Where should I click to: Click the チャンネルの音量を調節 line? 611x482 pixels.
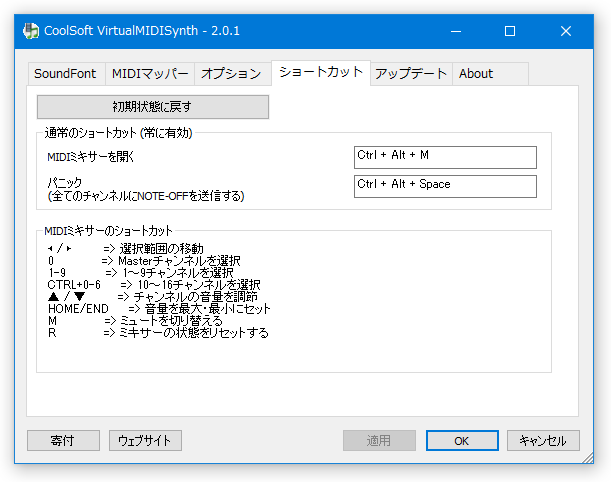152,297
